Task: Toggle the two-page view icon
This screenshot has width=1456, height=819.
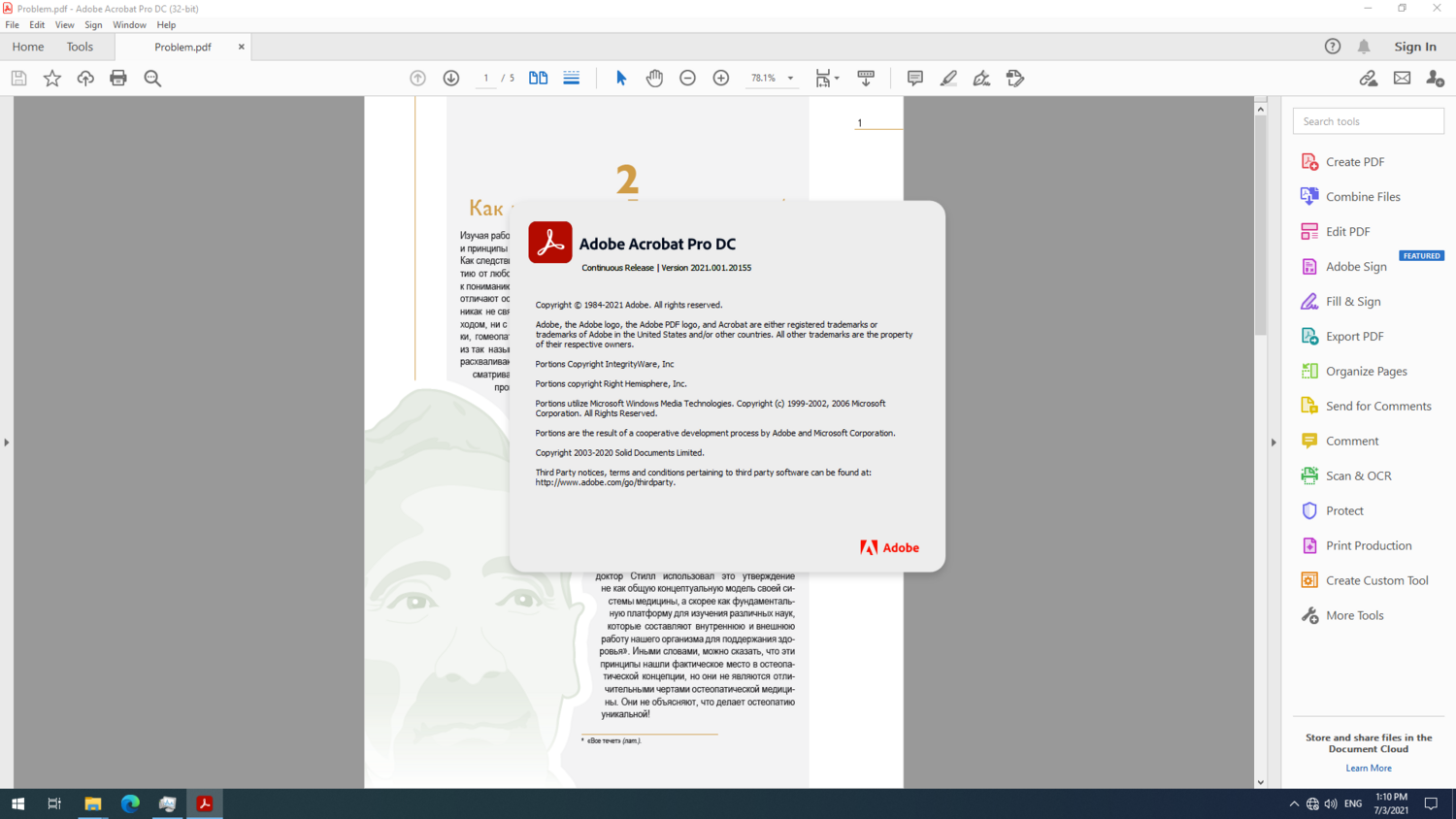Action: click(538, 78)
